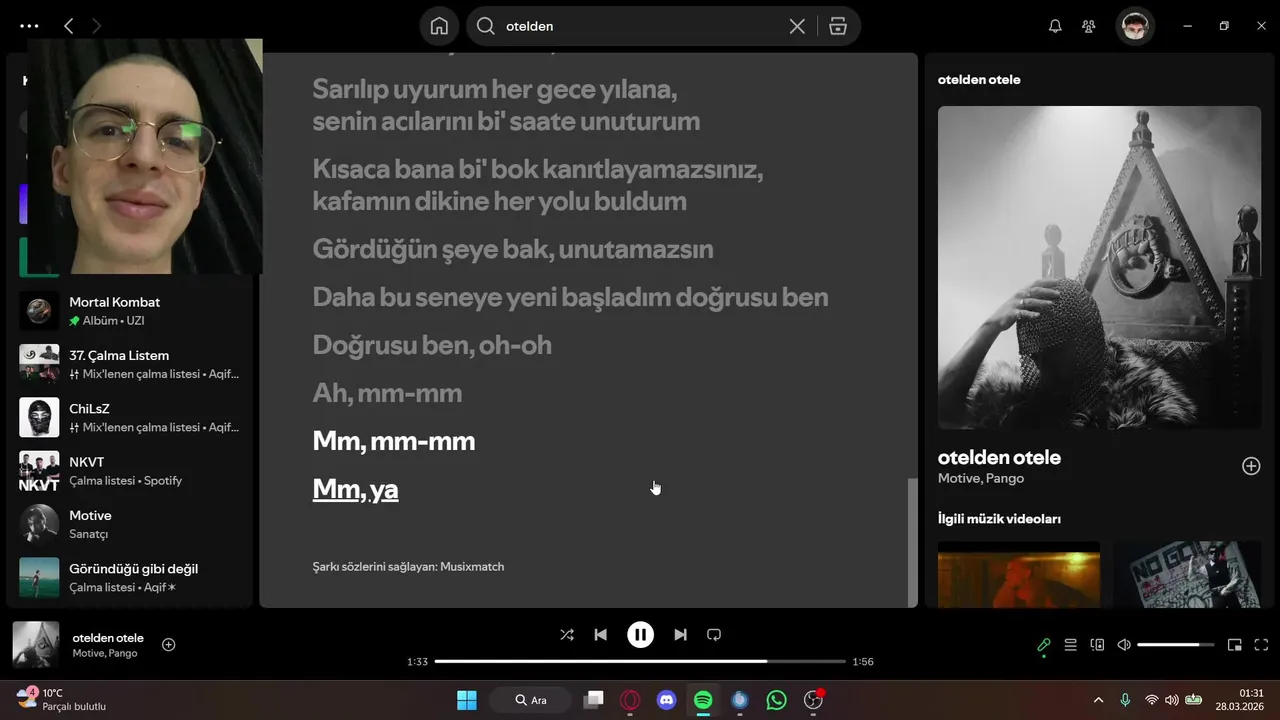
Task: Open Motive, Pango artists in now playing bar
Action: point(105,653)
